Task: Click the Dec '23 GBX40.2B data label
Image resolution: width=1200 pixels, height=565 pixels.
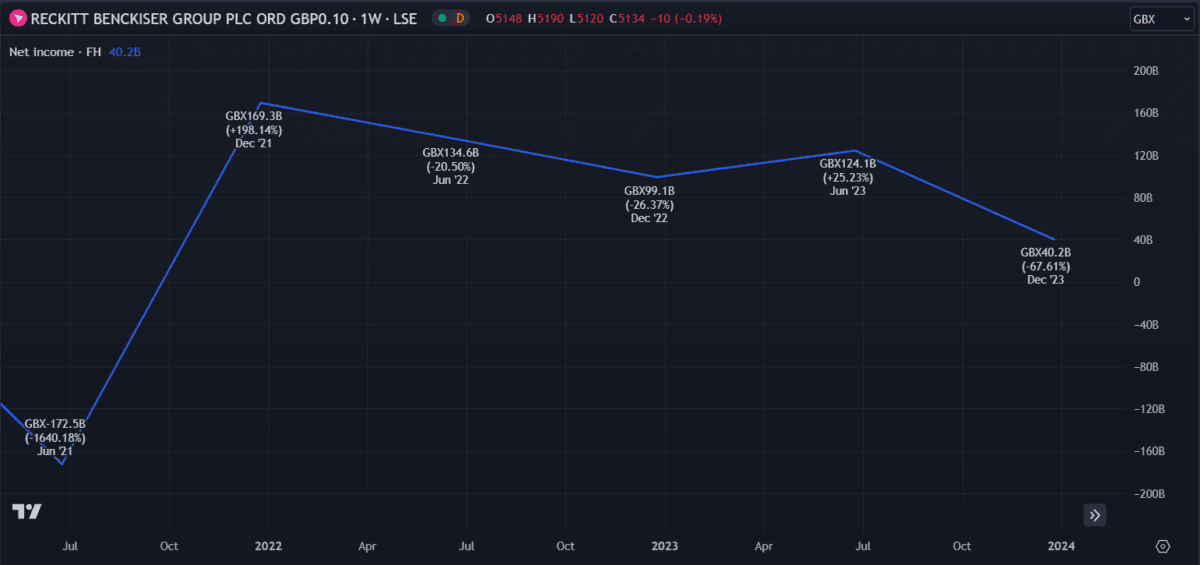Action: pos(1045,266)
